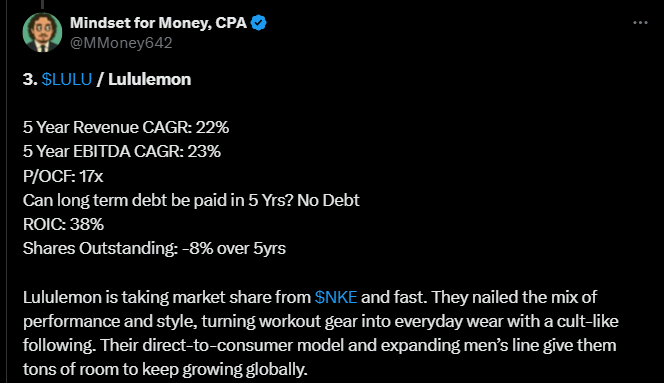
Task: Click the performance and style text line
Action: tap(321, 321)
